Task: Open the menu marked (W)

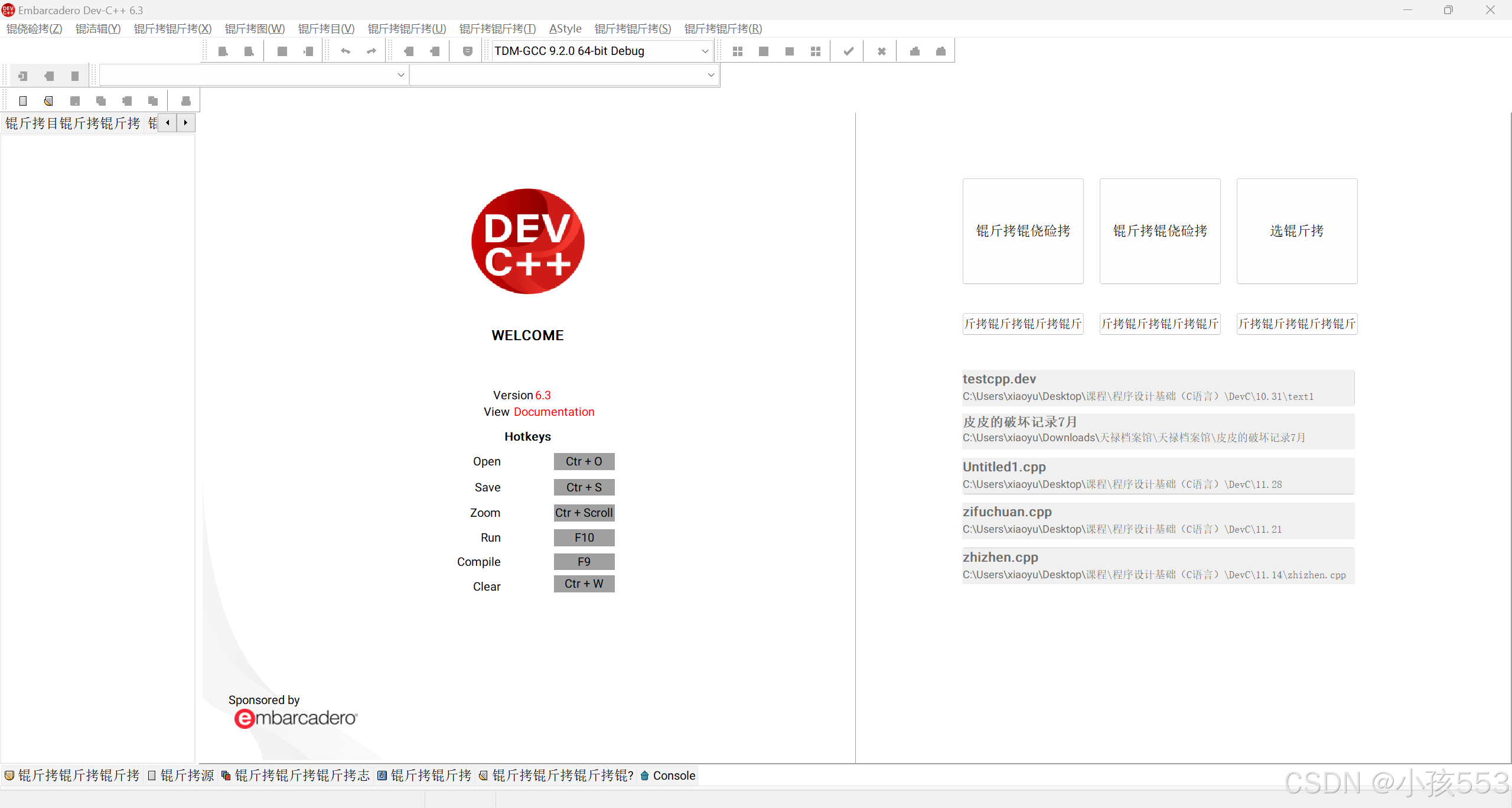Action: 255,29
